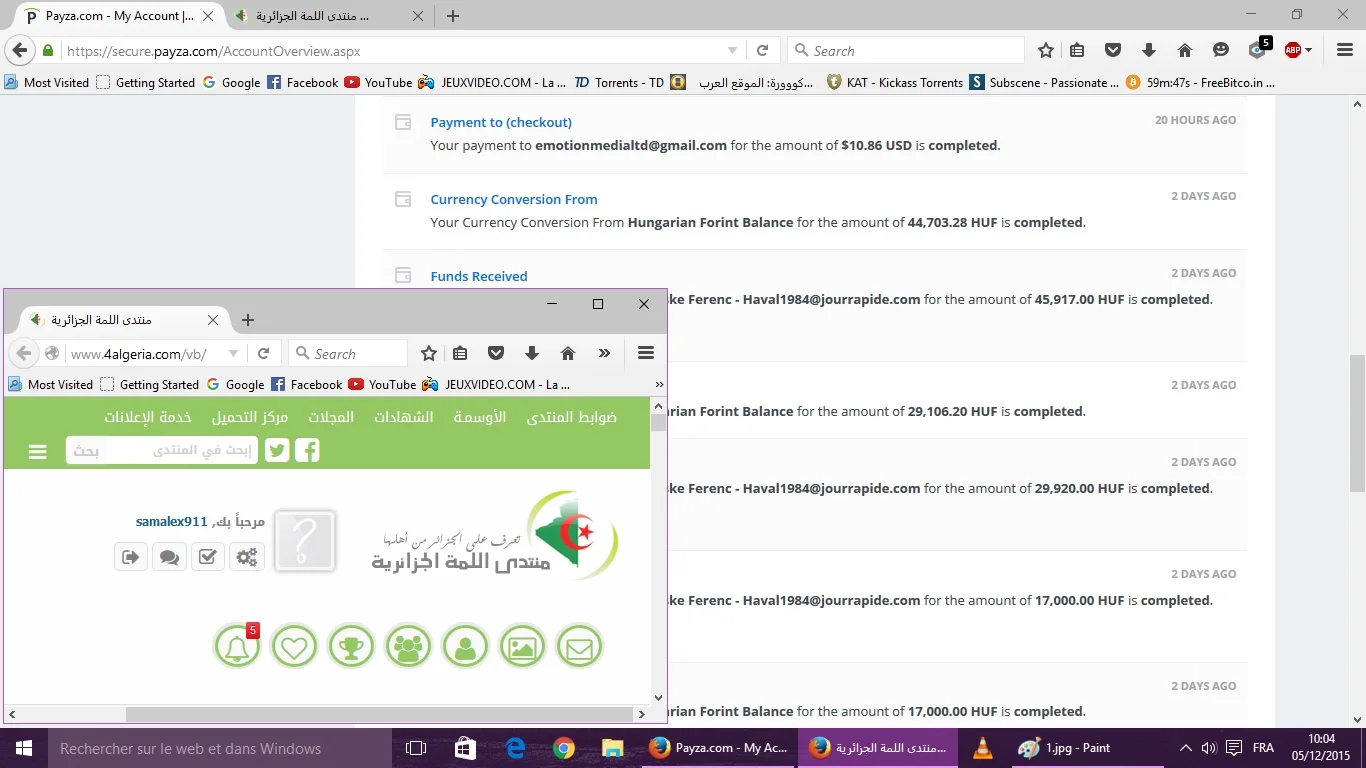Click the envelope messages icon
Image resolution: width=1366 pixels, height=768 pixels.
(580, 647)
